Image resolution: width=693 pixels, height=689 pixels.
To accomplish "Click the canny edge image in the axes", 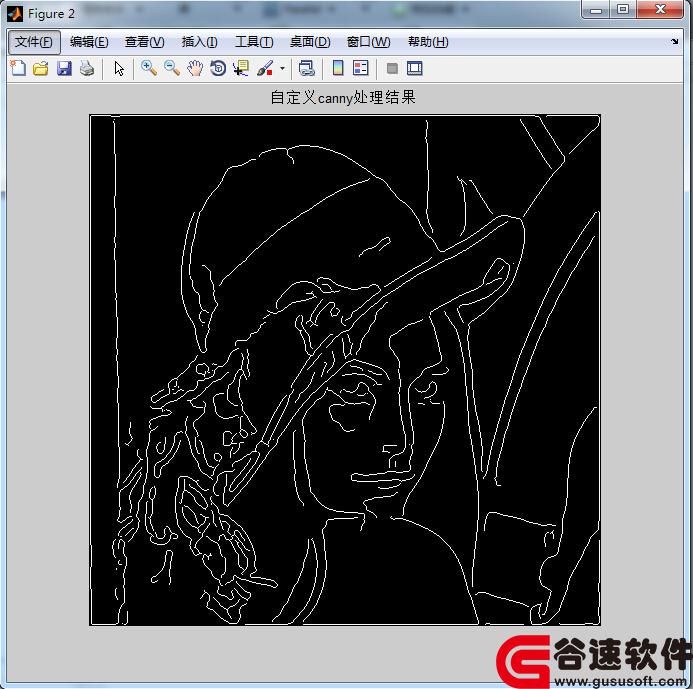I will (345, 370).
